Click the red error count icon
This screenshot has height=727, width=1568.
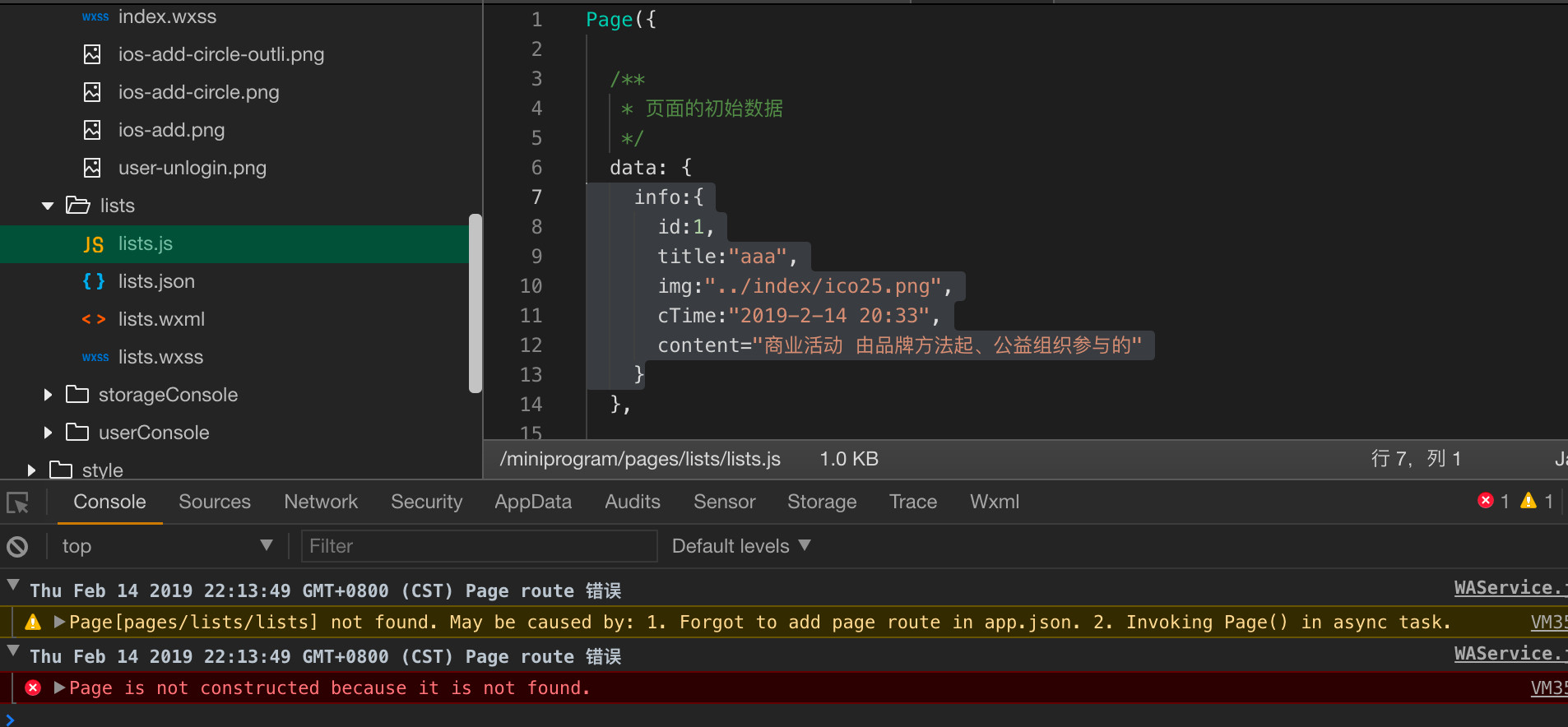tap(1485, 501)
